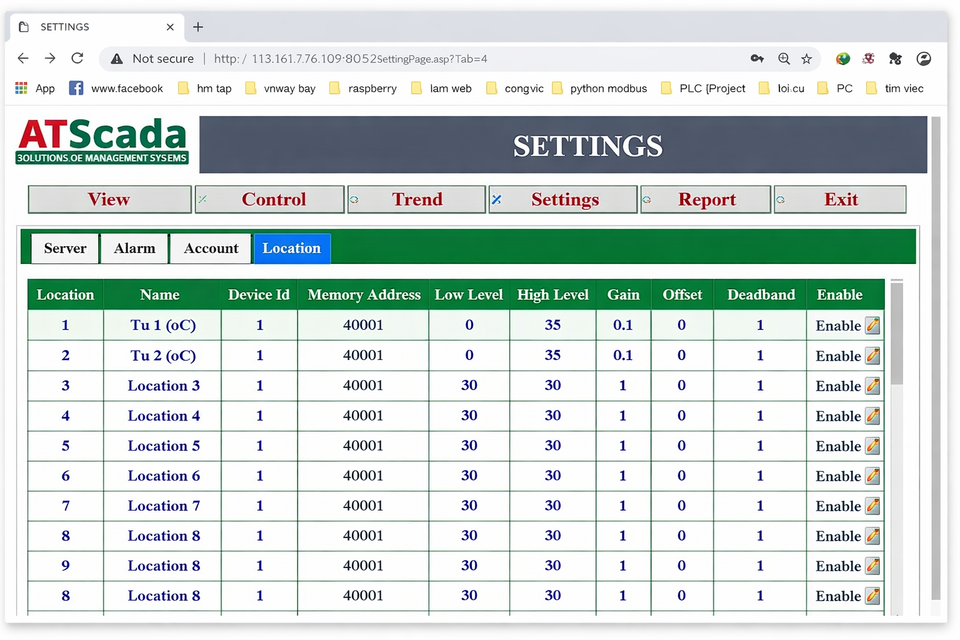Edit the Location 3 row using its pencil icon
The width and height of the screenshot is (960, 640).
click(872, 385)
